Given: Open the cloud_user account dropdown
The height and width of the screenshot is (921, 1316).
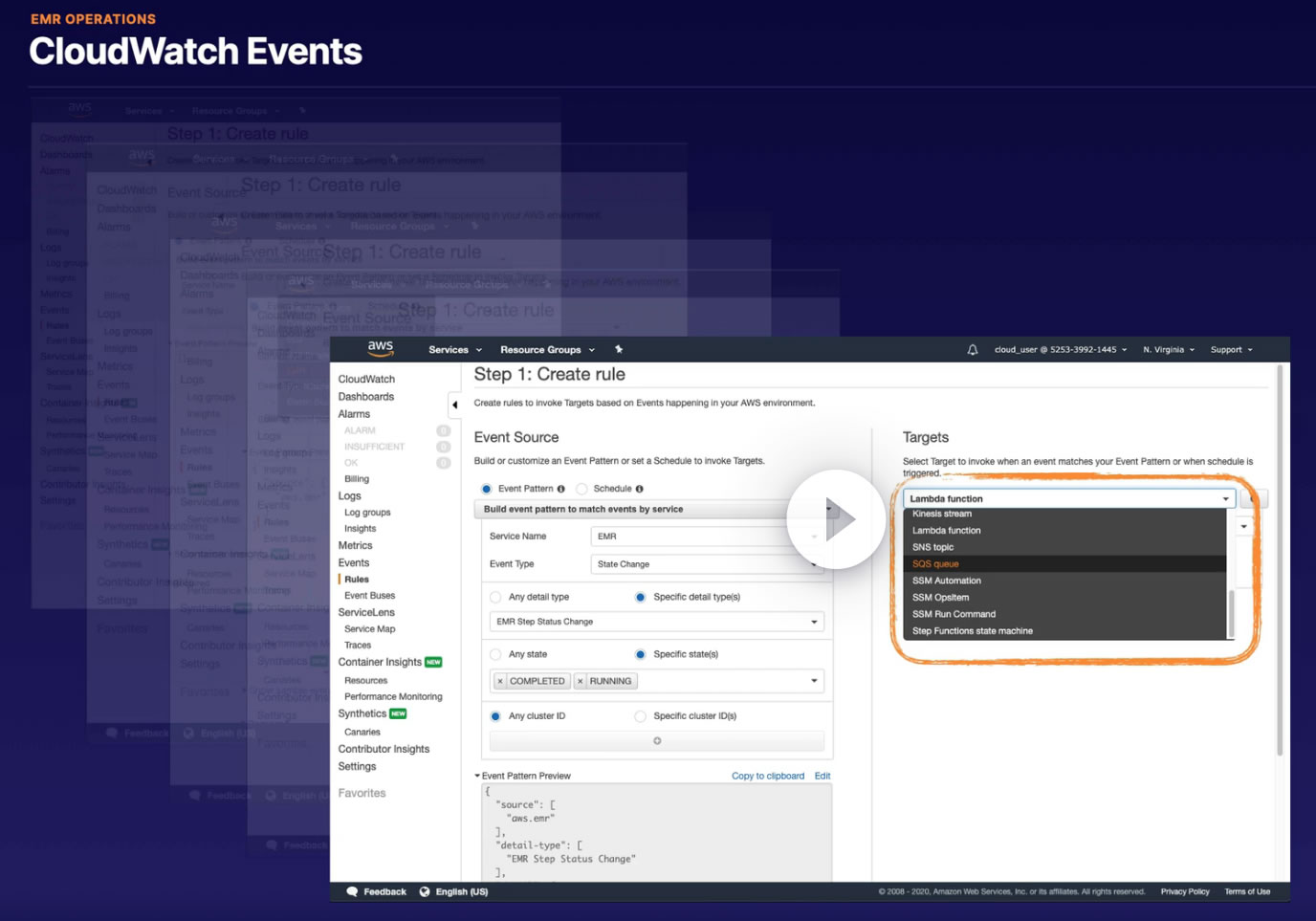Looking at the screenshot, I should tap(1061, 350).
